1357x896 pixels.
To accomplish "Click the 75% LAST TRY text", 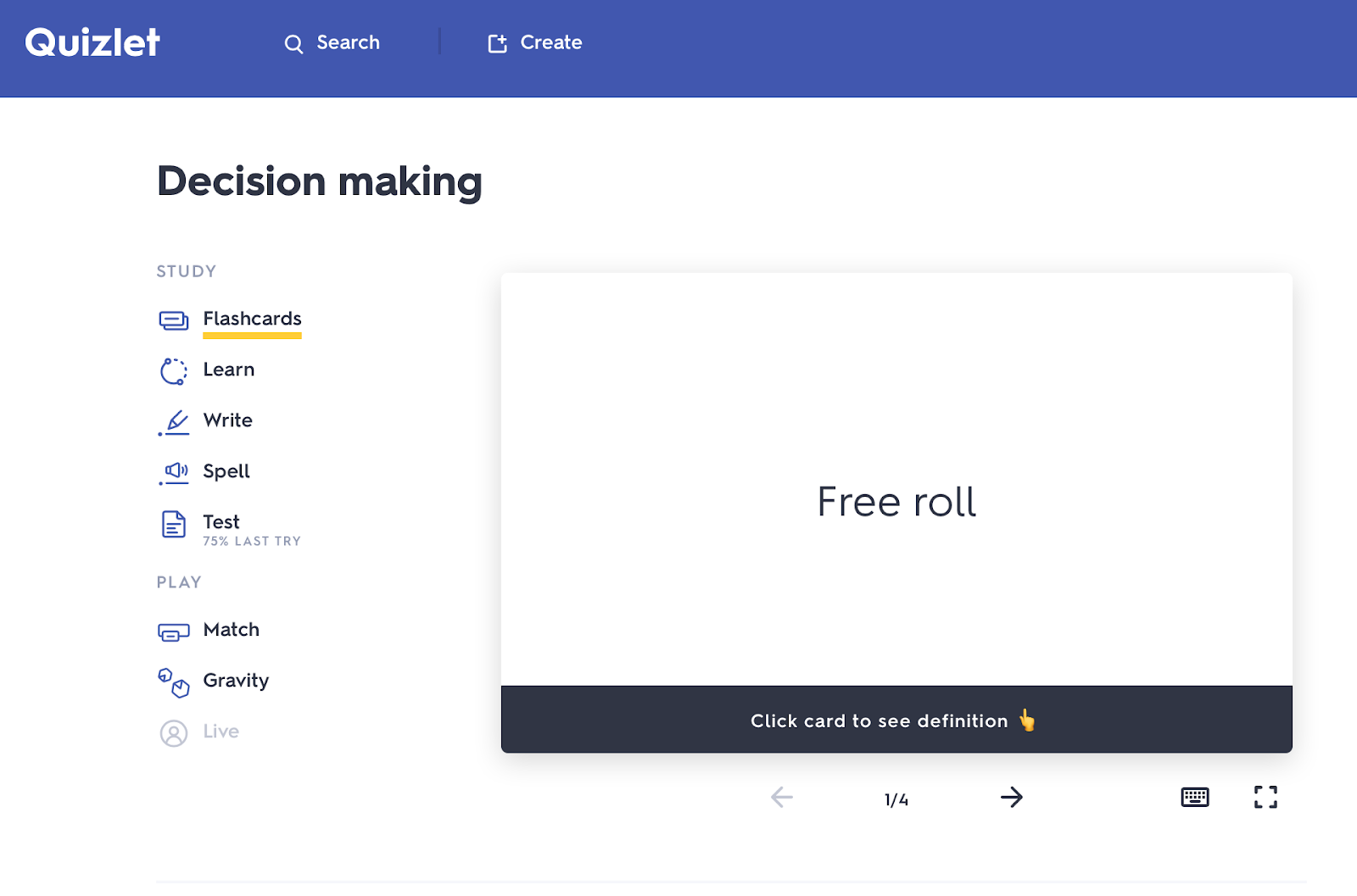I will click(252, 541).
